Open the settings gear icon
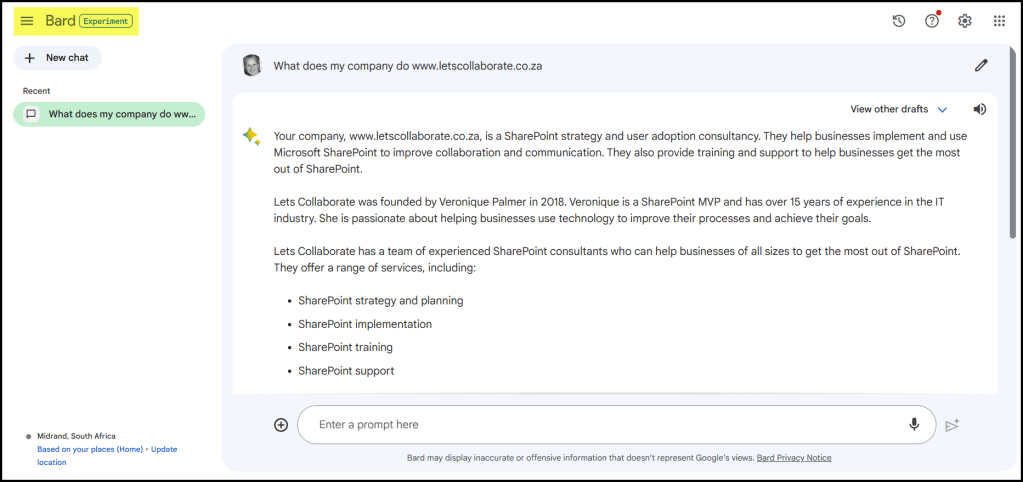 pyautogui.click(x=965, y=21)
